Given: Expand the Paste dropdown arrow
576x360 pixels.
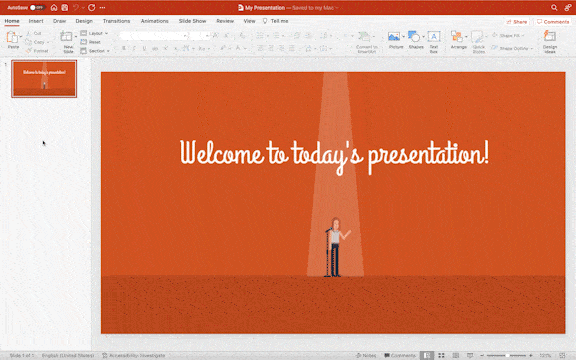Looking at the screenshot, I should (21, 36).
